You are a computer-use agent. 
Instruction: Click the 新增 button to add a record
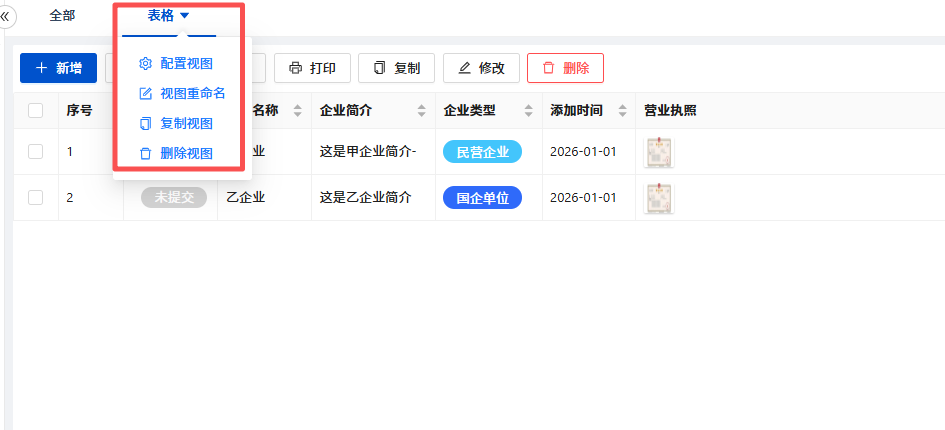pos(58,68)
